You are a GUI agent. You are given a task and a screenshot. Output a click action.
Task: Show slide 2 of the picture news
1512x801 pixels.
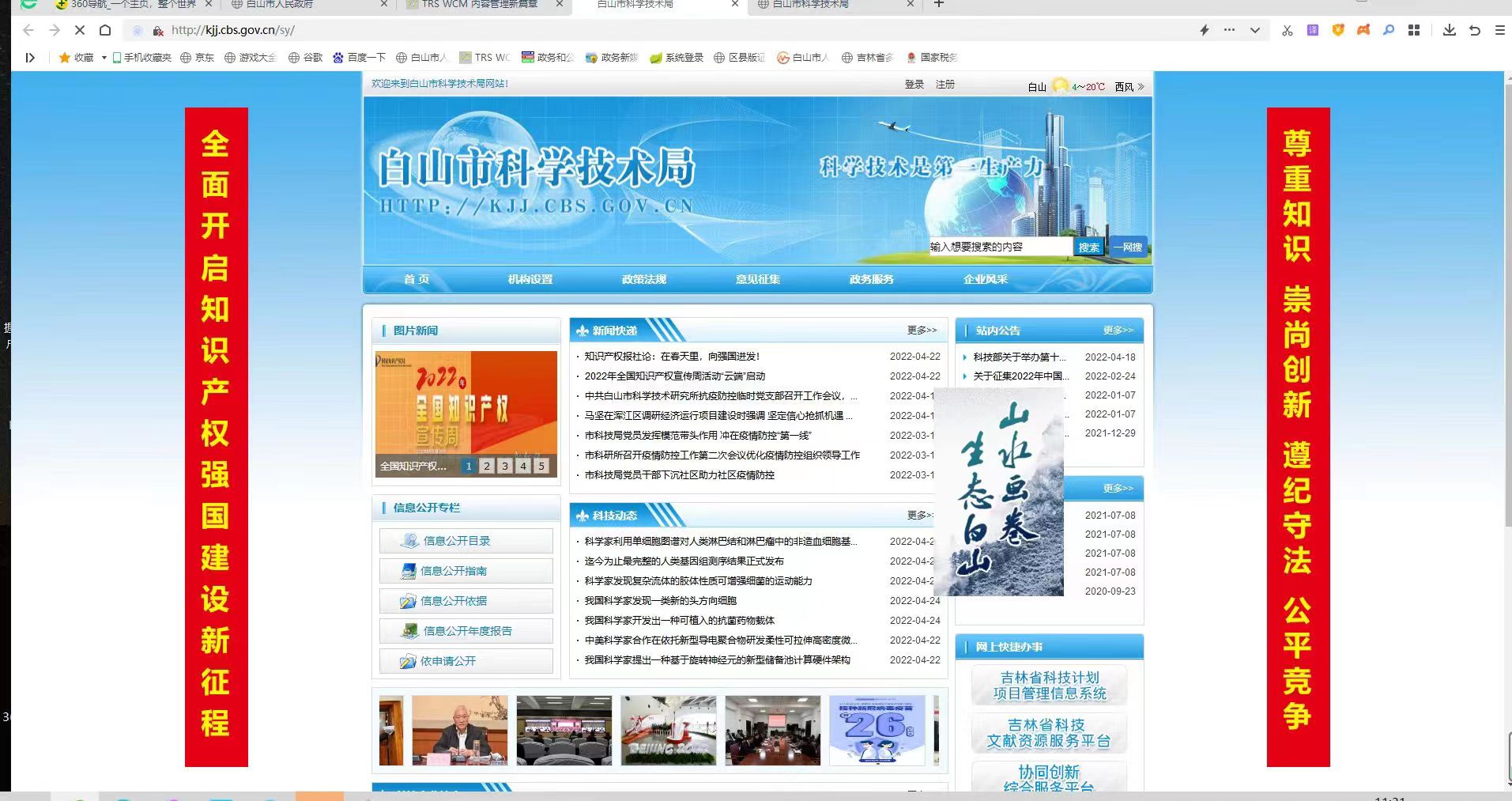(x=487, y=466)
